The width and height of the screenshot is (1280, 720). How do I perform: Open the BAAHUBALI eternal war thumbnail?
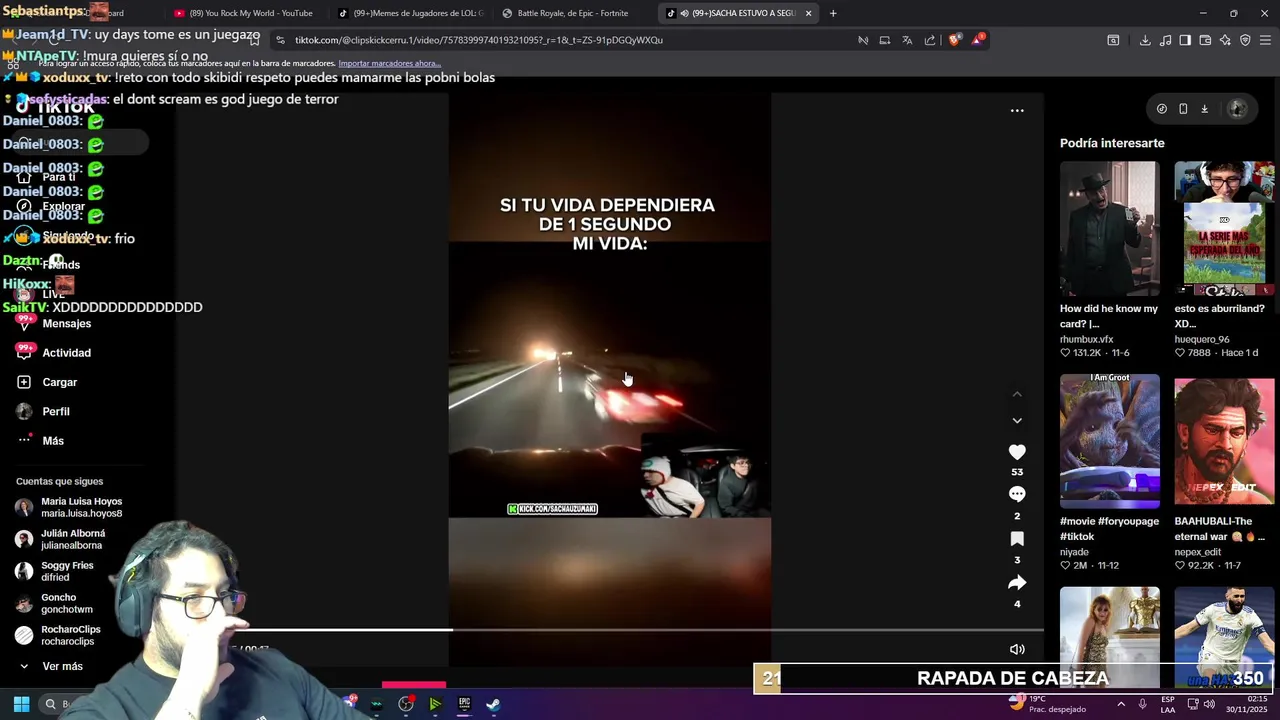[x=1224, y=441]
